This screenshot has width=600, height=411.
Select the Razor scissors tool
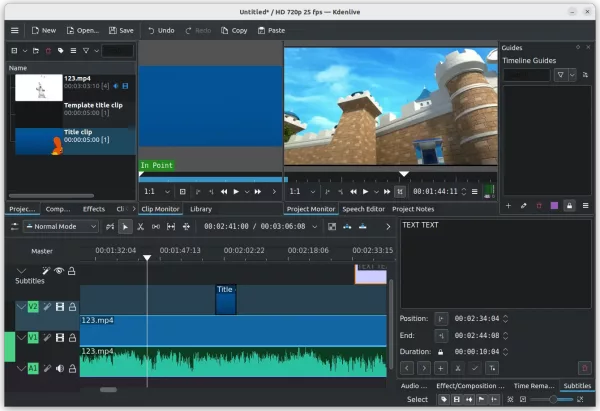[x=140, y=227]
